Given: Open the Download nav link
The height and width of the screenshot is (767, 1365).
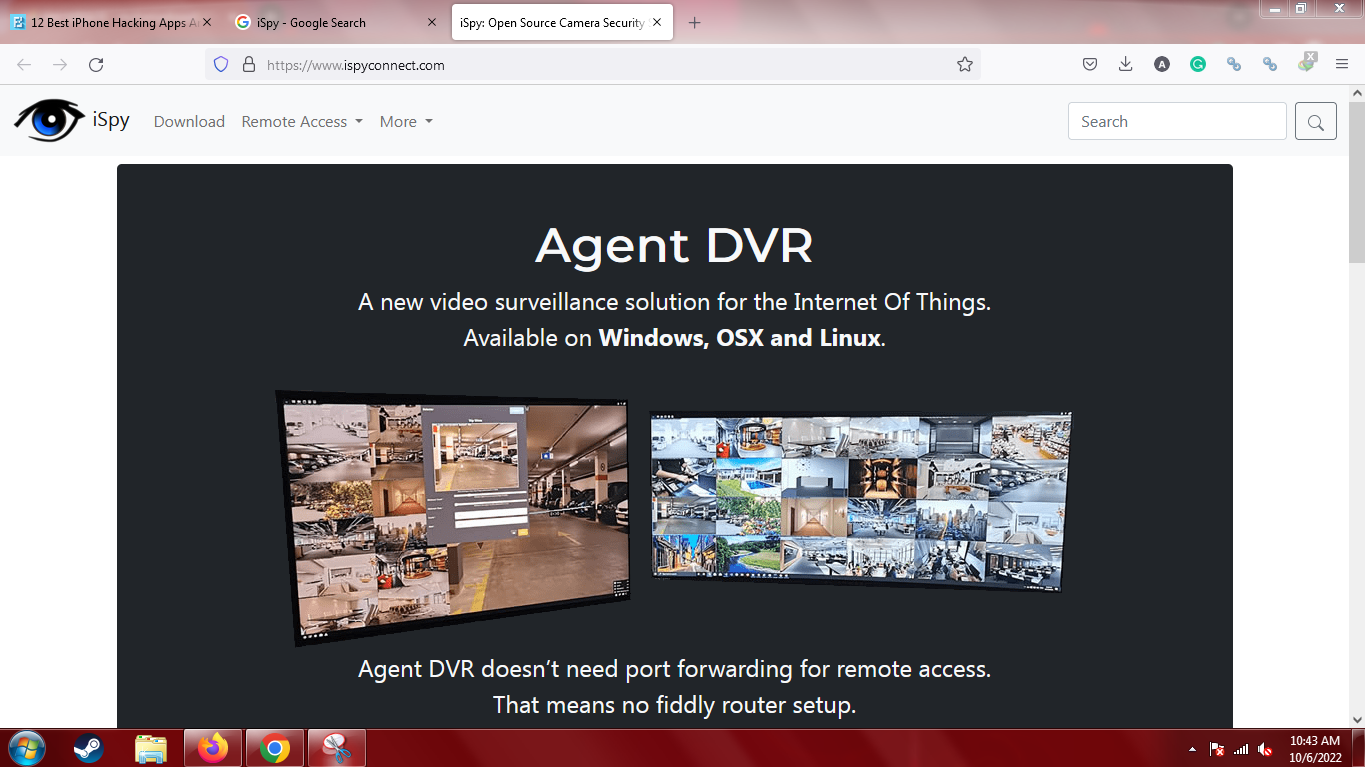Looking at the screenshot, I should [x=189, y=121].
